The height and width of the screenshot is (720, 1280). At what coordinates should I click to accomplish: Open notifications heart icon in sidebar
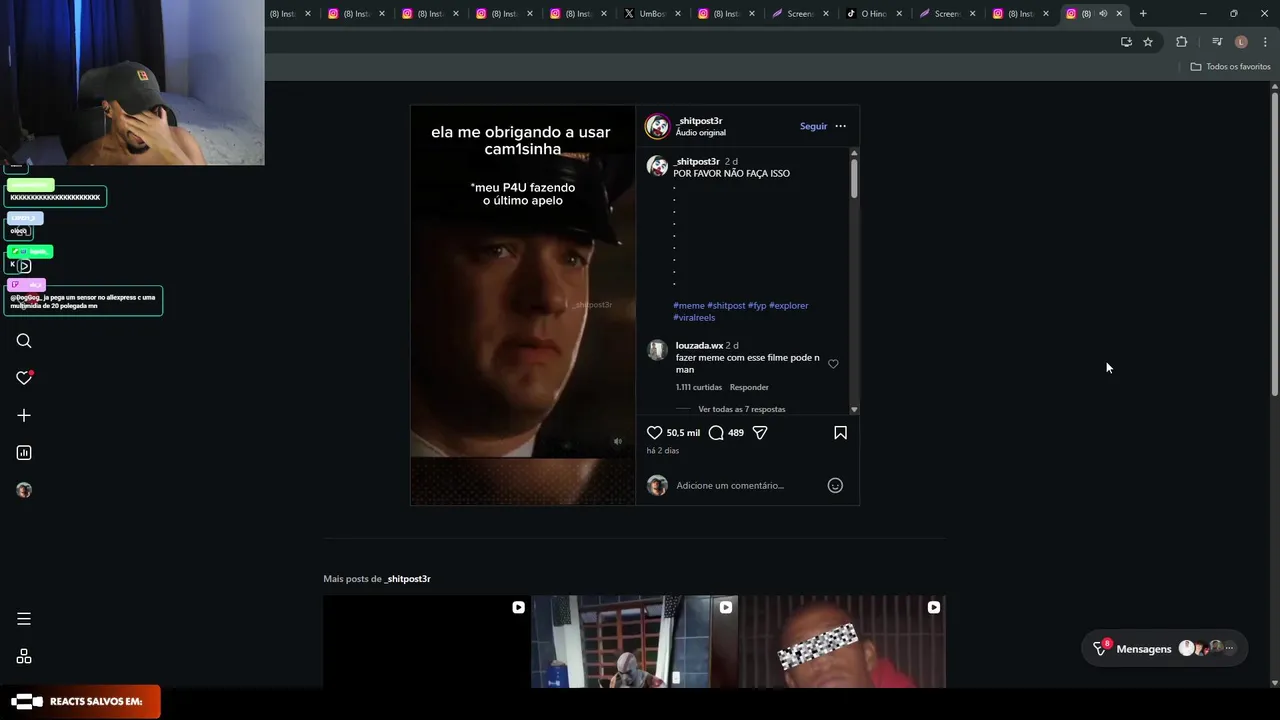point(24,378)
